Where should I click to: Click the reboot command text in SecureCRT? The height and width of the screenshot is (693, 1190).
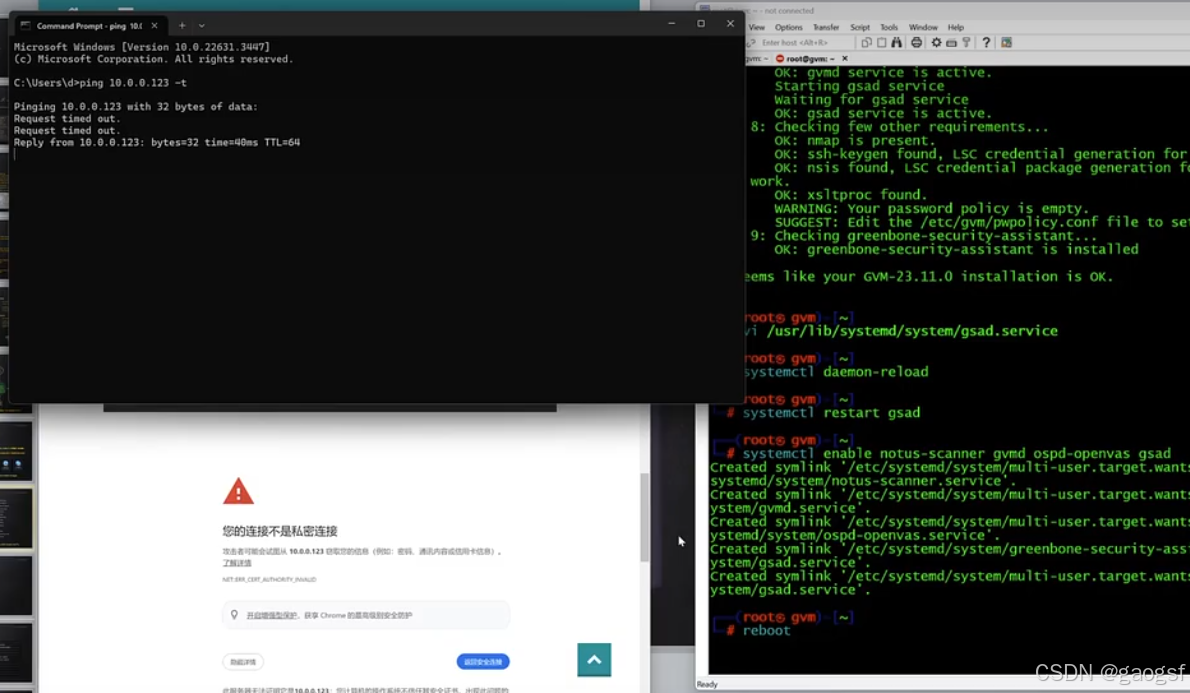pyautogui.click(x=767, y=631)
